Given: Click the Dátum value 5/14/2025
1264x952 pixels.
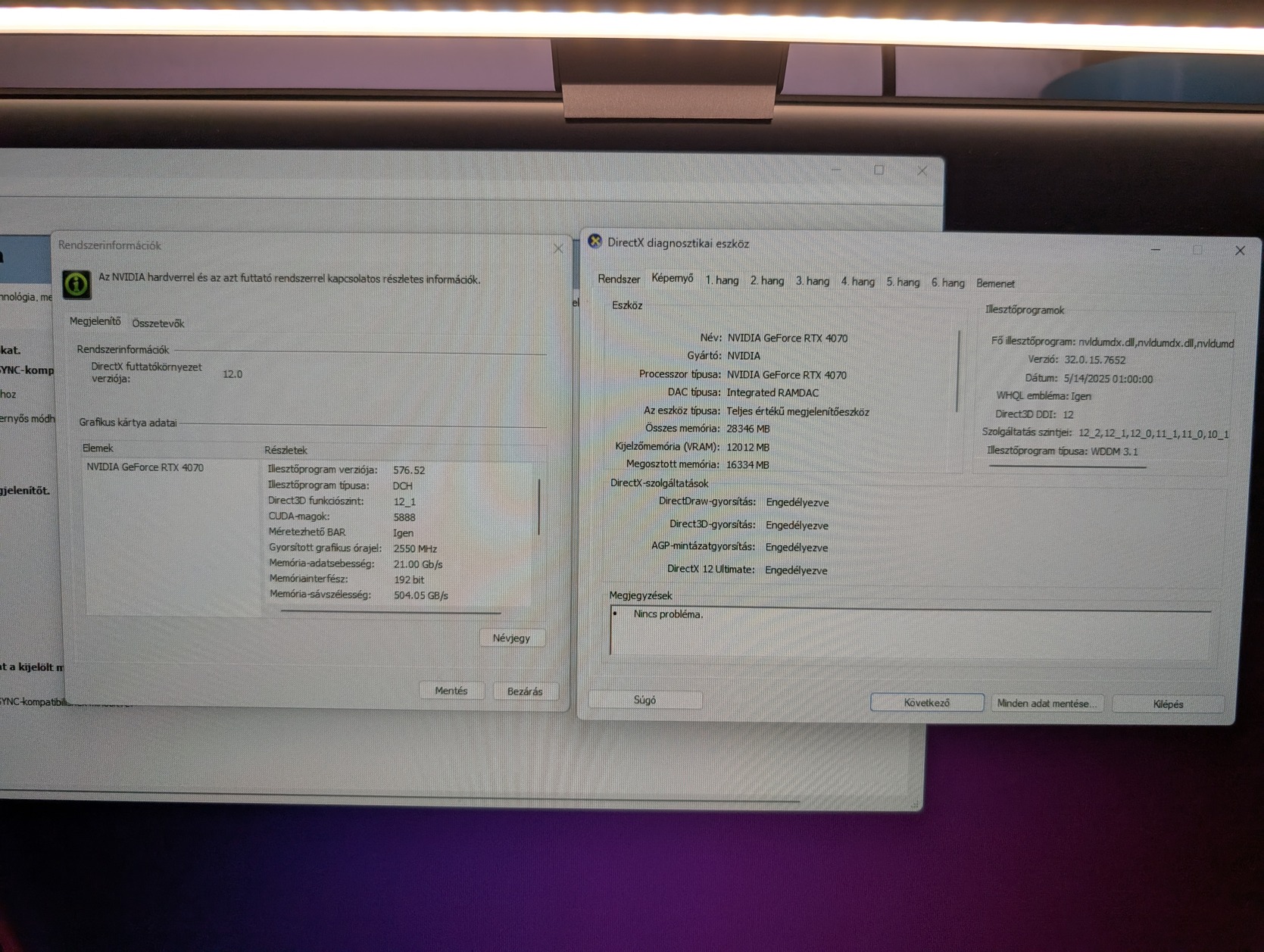Looking at the screenshot, I should click(1108, 379).
